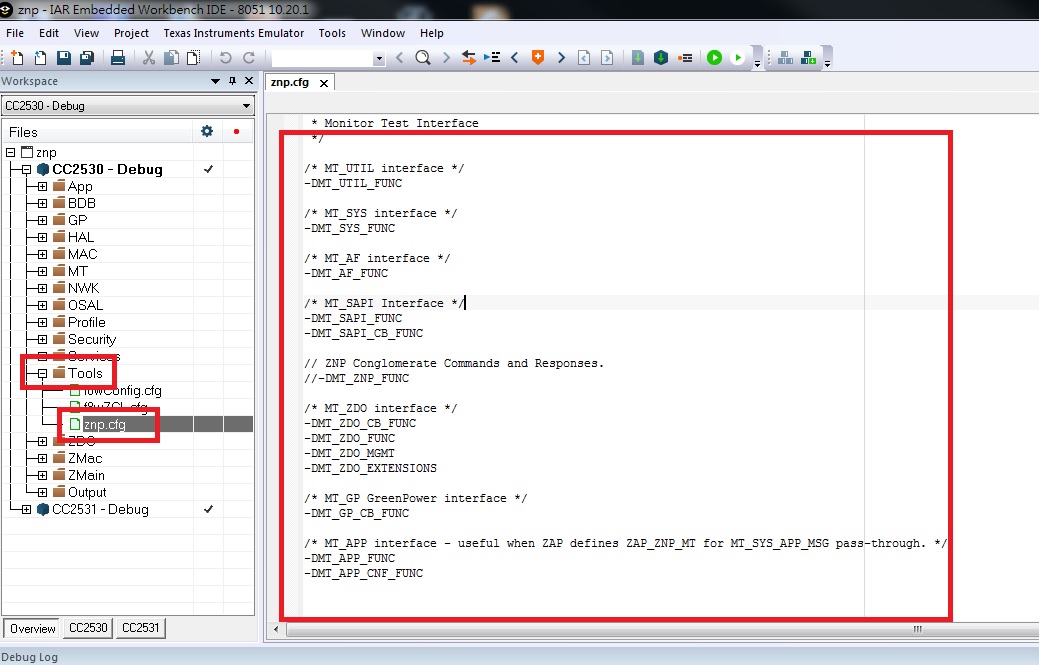The height and width of the screenshot is (665, 1039).
Task: Open the Edit menu
Action: pyautogui.click(x=48, y=33)
